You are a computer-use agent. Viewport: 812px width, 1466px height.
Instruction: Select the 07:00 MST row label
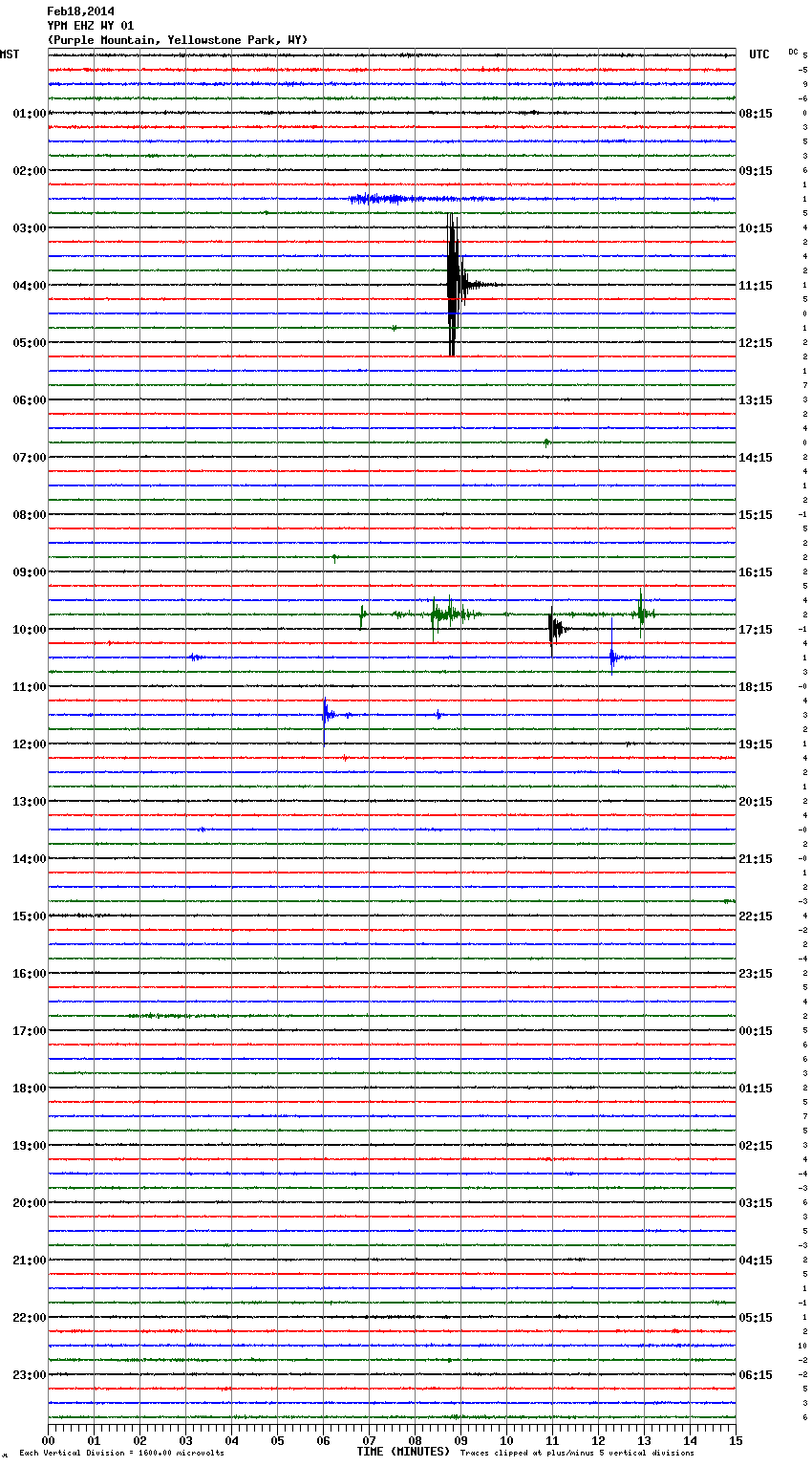30,458
